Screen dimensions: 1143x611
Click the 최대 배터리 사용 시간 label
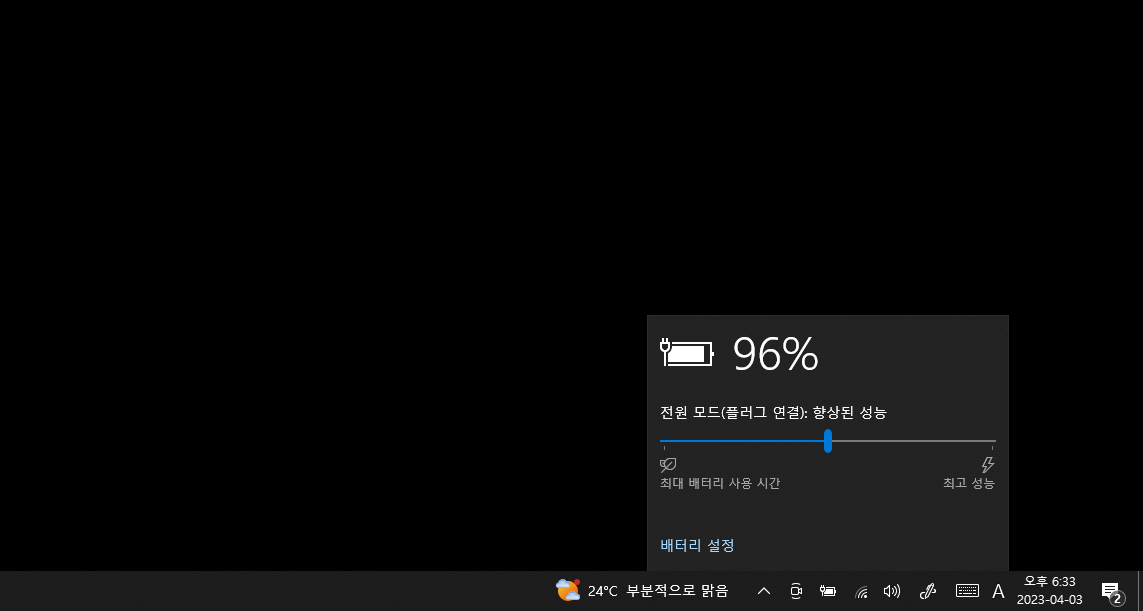pos(720,483)
